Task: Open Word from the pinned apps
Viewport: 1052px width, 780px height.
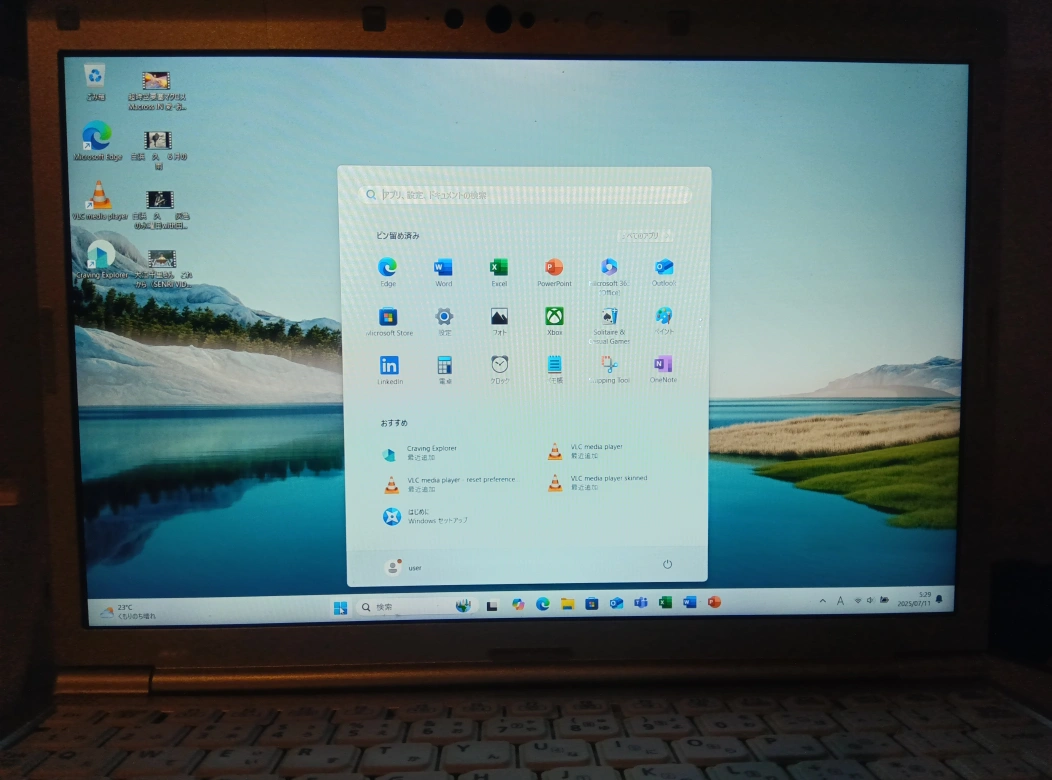Action: [x=443, y=268]
